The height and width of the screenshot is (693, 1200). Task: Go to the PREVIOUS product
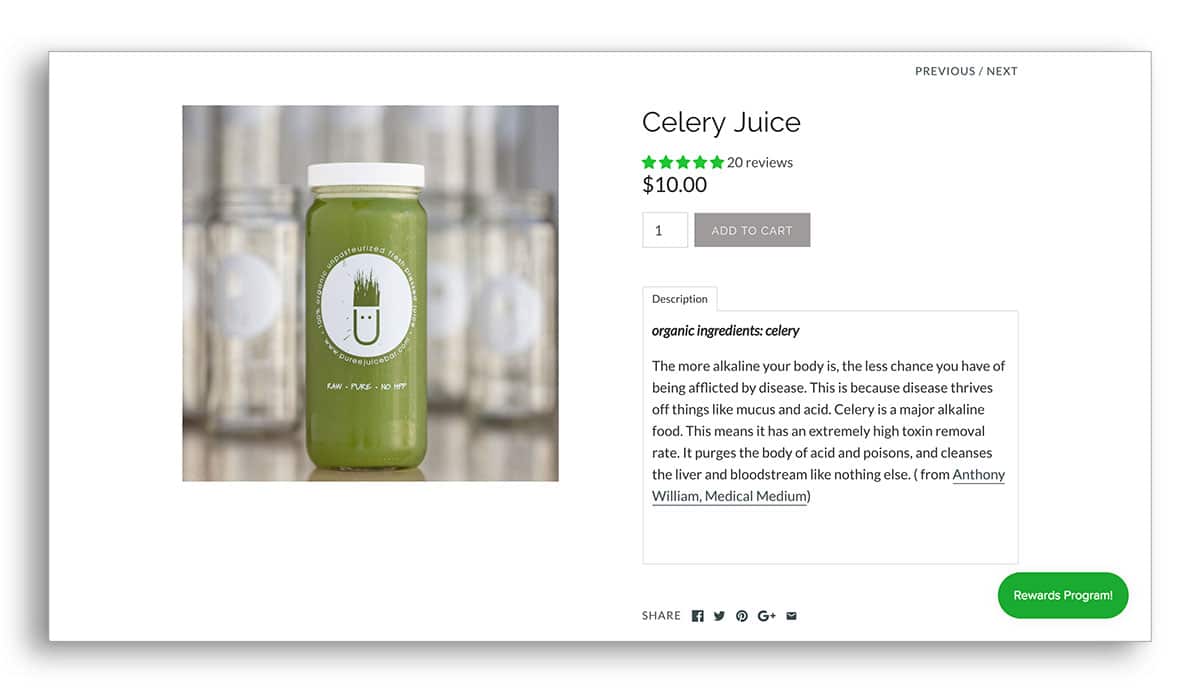(945, 71)
